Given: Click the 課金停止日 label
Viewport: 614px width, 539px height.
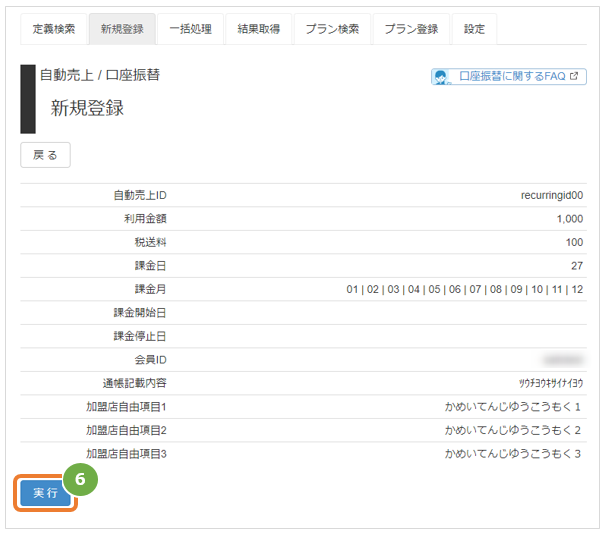Looking at the screenshot, I should (x=140, y=336).
